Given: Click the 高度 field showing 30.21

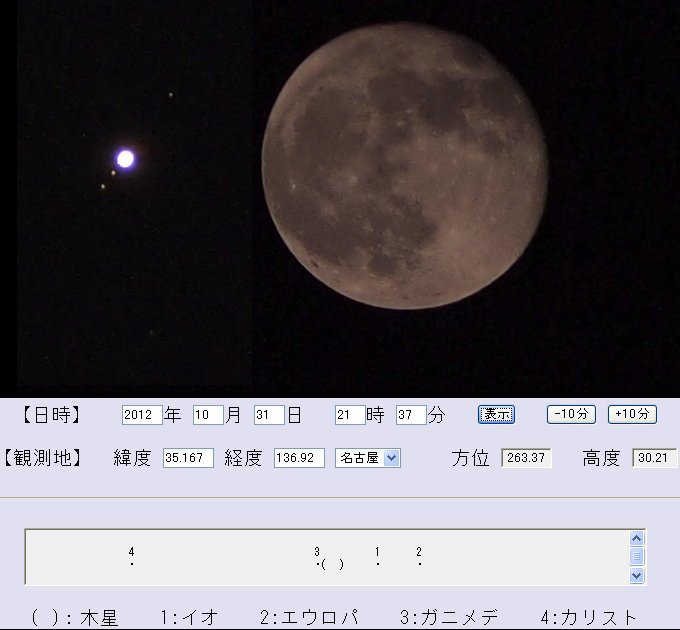Looking at the screenshot, I should (x=654, y=458).
